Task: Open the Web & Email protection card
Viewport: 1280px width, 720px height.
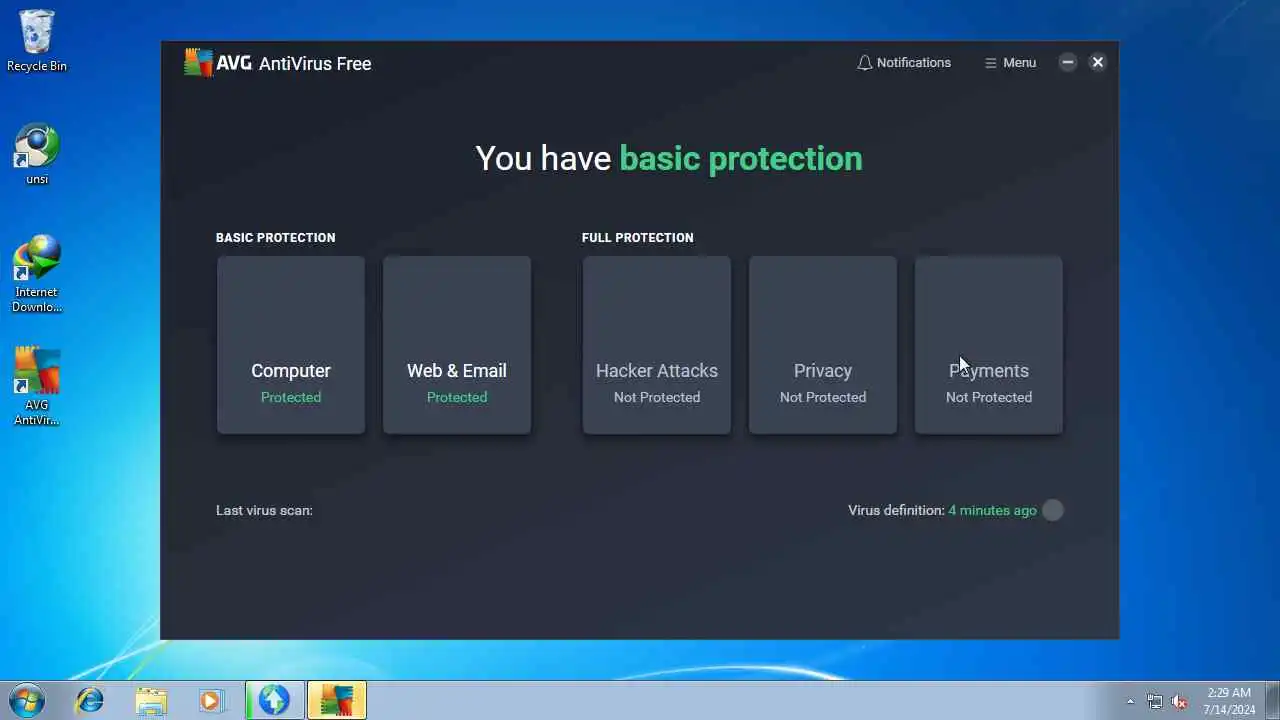Action: pyautogui.click(x=457, y=345)
